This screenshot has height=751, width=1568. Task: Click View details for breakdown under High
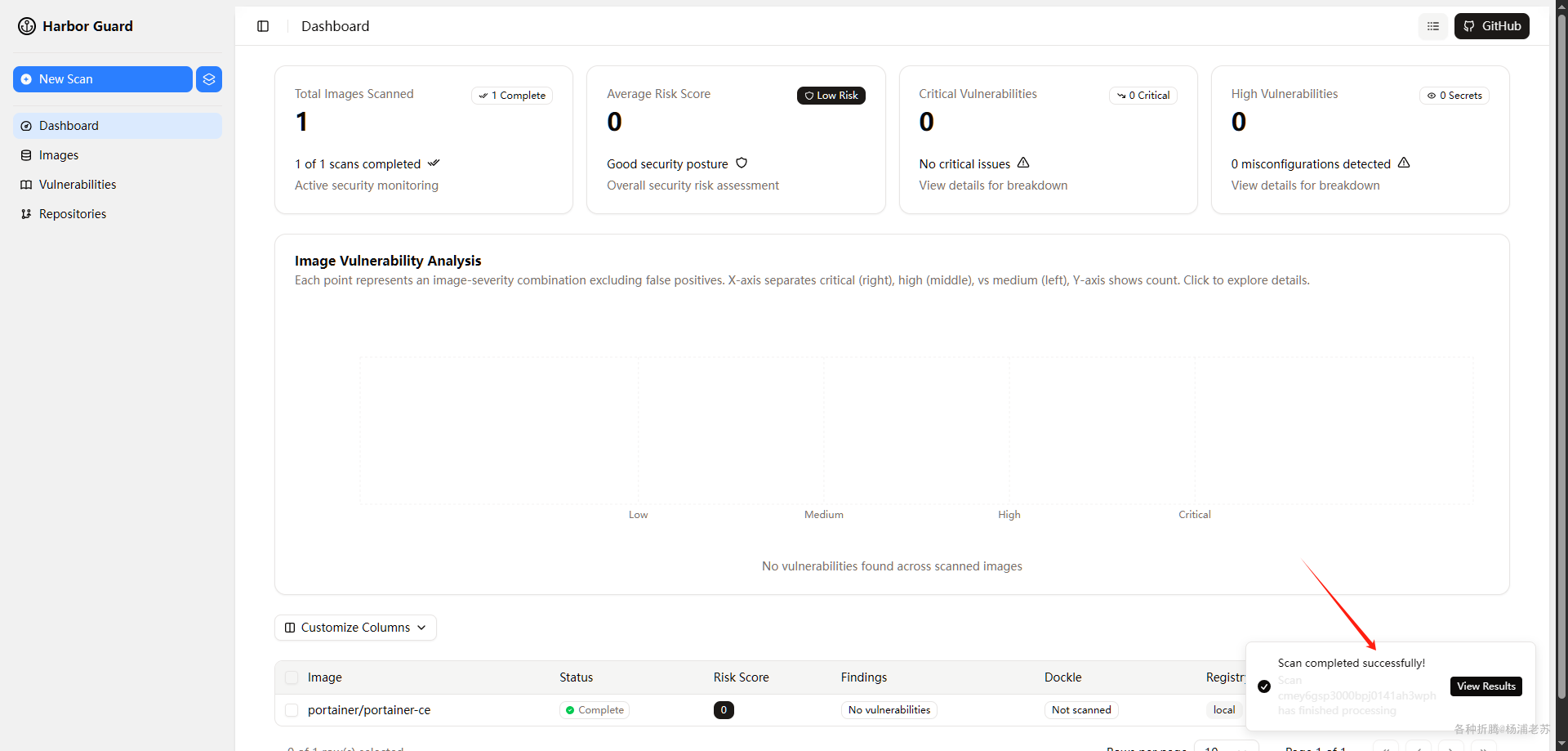[1306, 186]
